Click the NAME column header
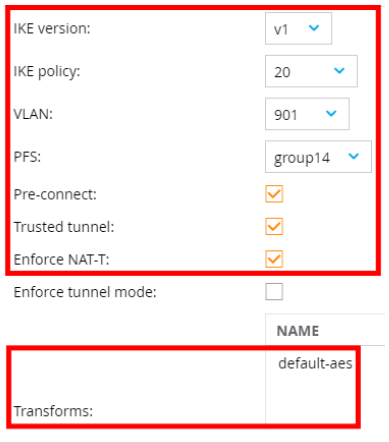This screenshot has width=389, height=442. tap(298, 331)
